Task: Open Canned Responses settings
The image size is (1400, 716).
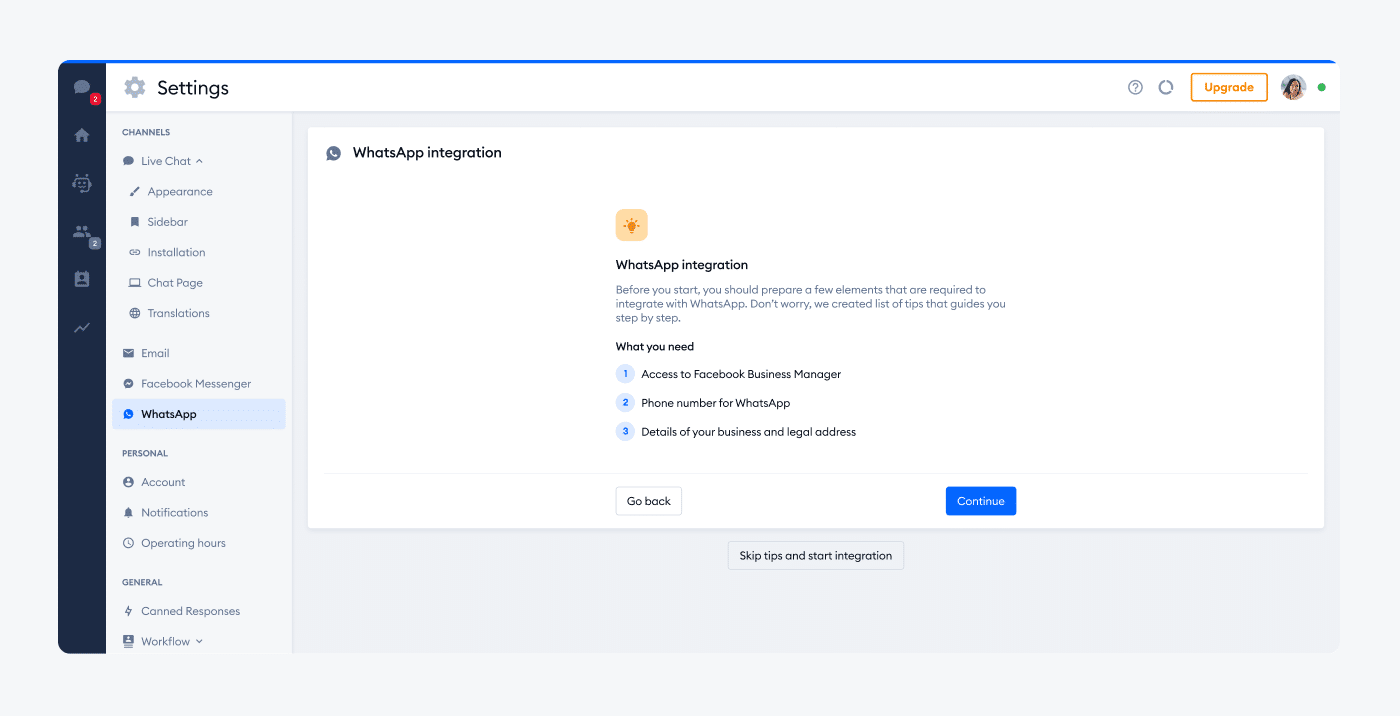Action: (190, 611)
